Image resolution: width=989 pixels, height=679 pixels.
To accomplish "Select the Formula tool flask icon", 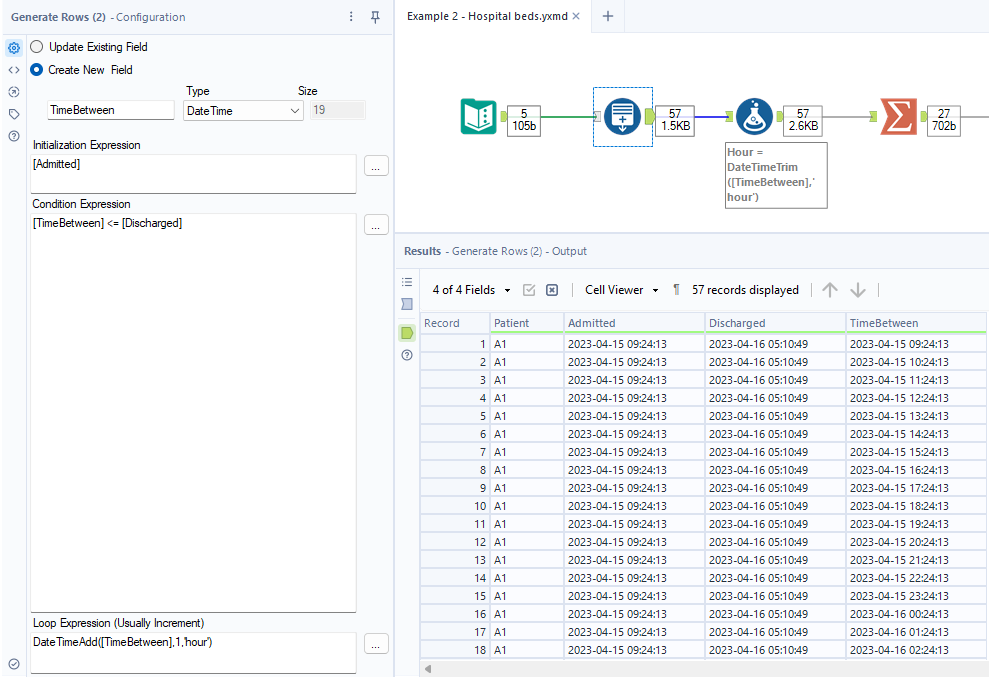I will 753,117.
